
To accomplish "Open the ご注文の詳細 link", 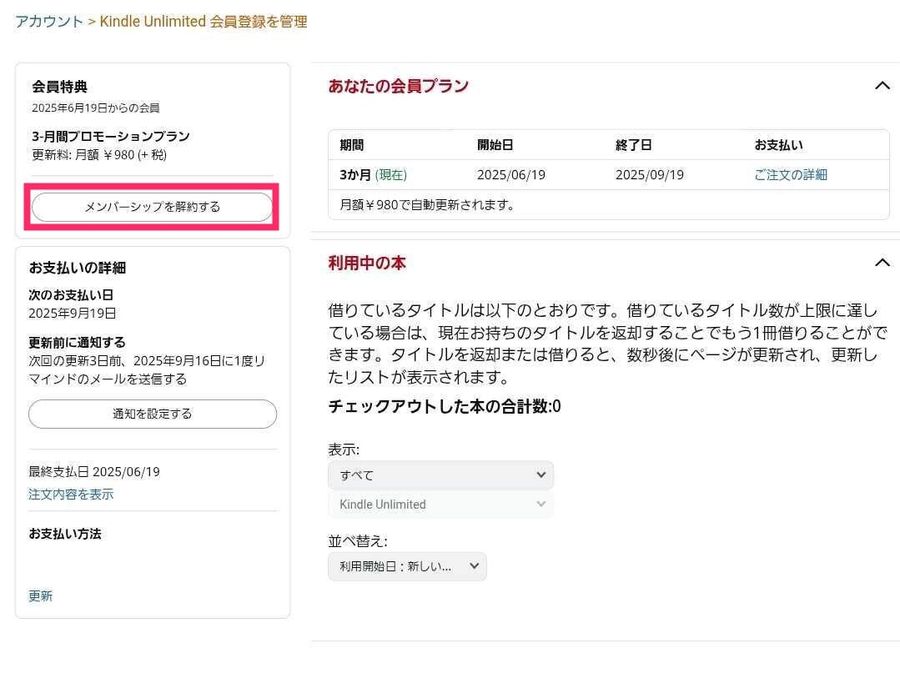I will [790, 175].
